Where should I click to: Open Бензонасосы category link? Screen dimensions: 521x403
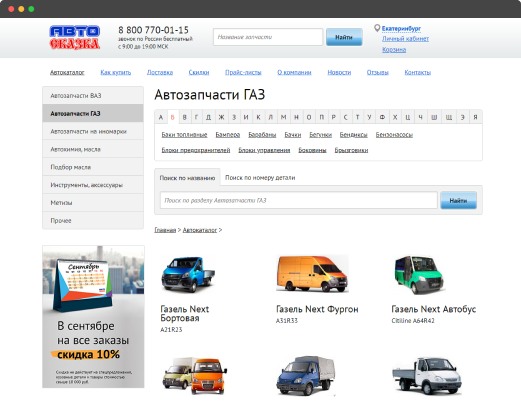(394, 135)
